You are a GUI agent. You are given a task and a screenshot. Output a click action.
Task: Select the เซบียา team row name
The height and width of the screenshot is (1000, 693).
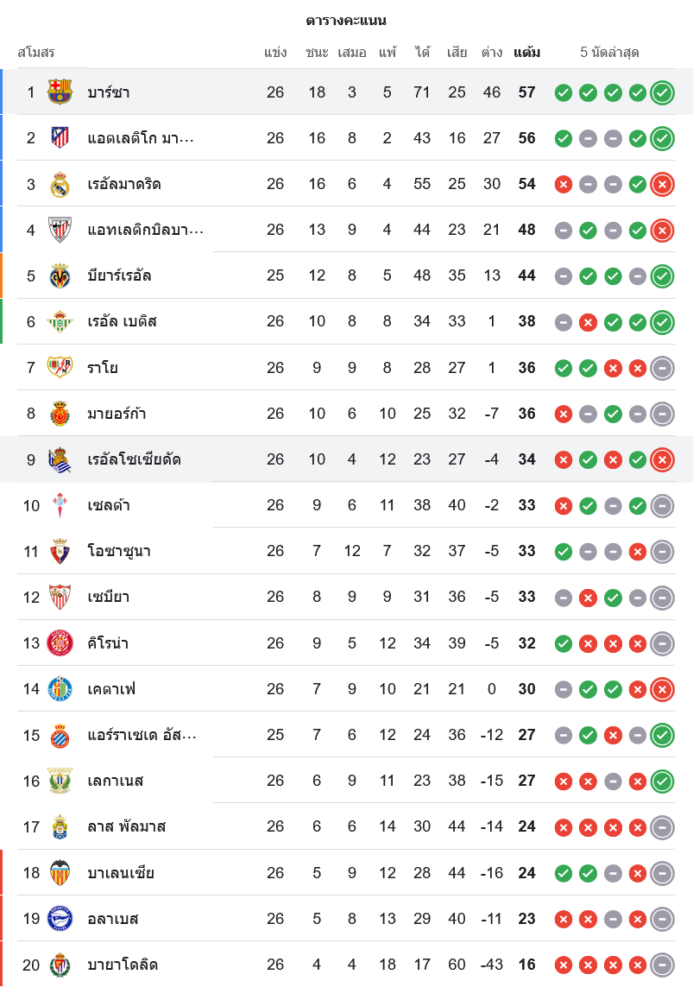pyautogui.click(x=108, y=597)
